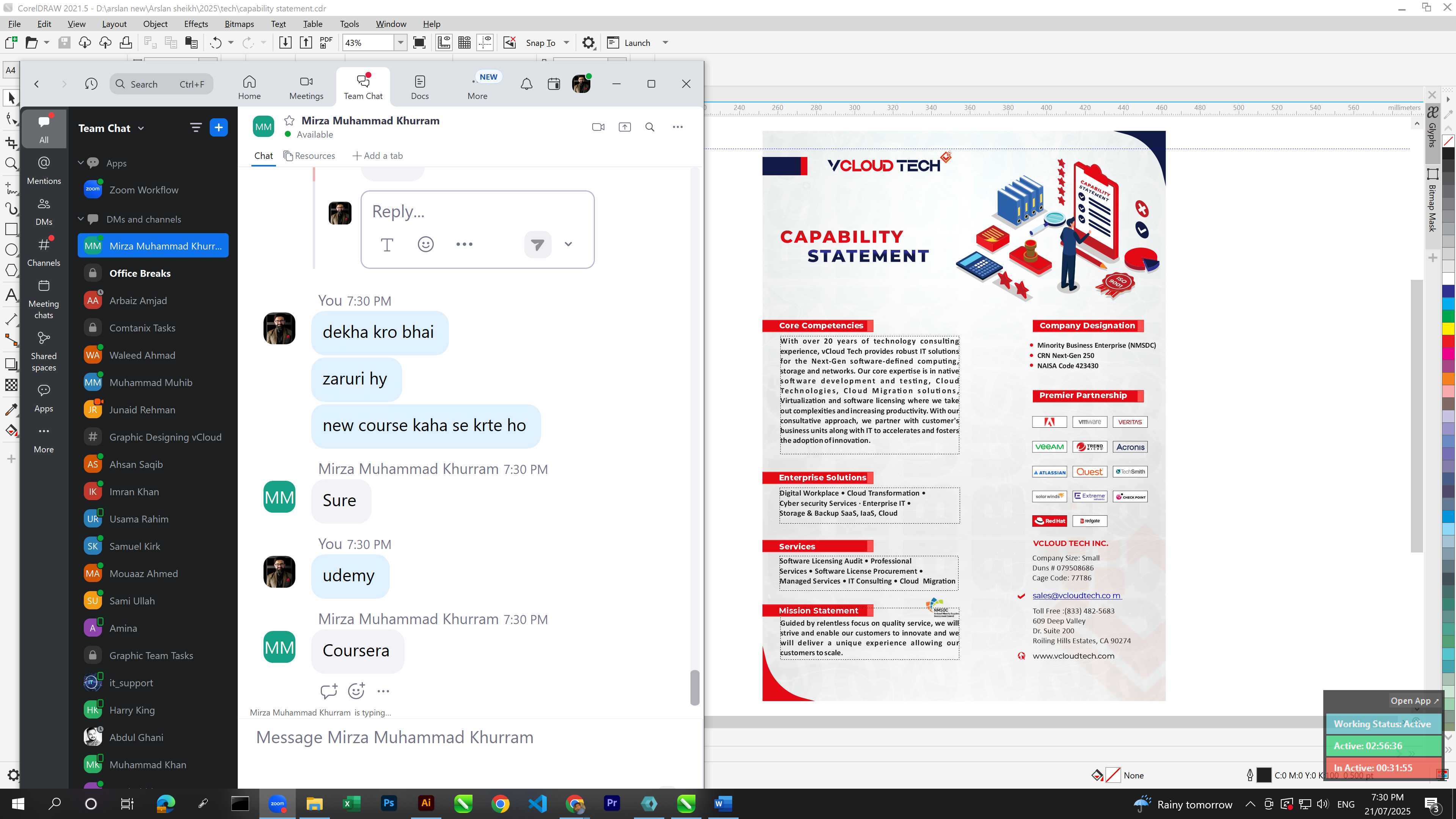
Task: Toggle CorelDRAW full-screen preview button
Action: click(419, 43)
